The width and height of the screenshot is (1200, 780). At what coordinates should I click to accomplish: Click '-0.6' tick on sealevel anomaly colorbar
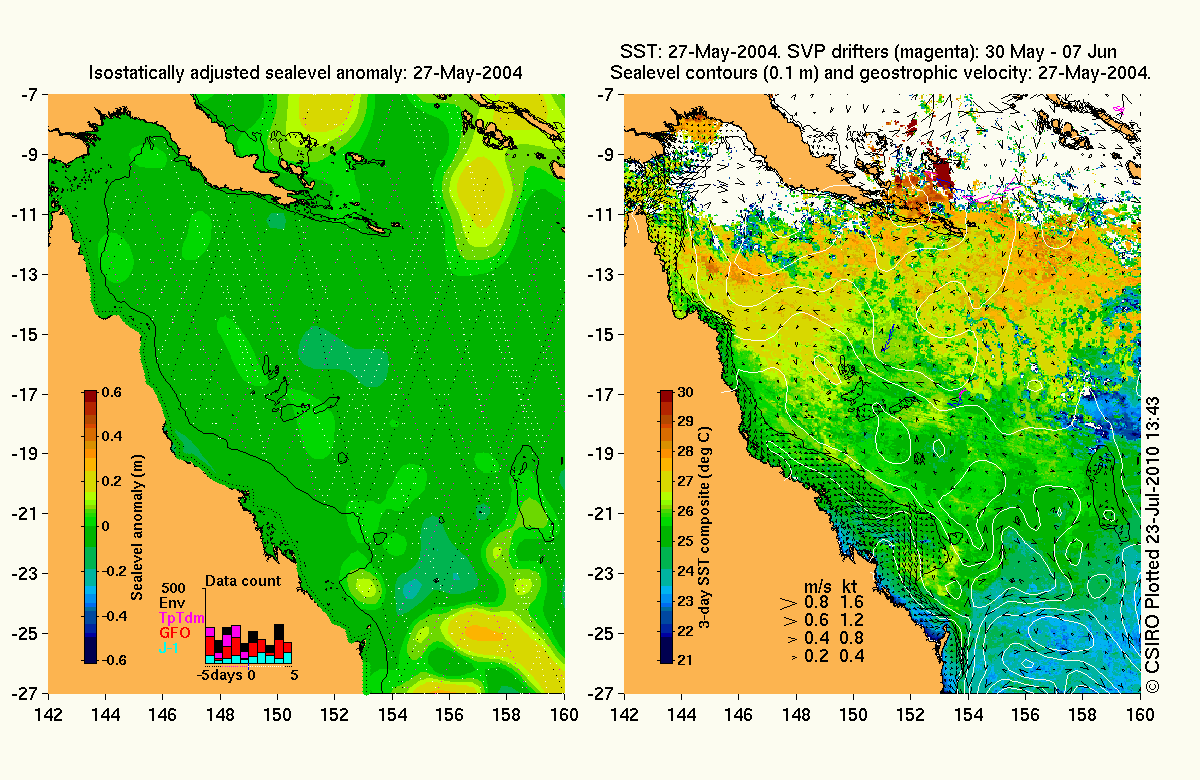tap(112, 660)
